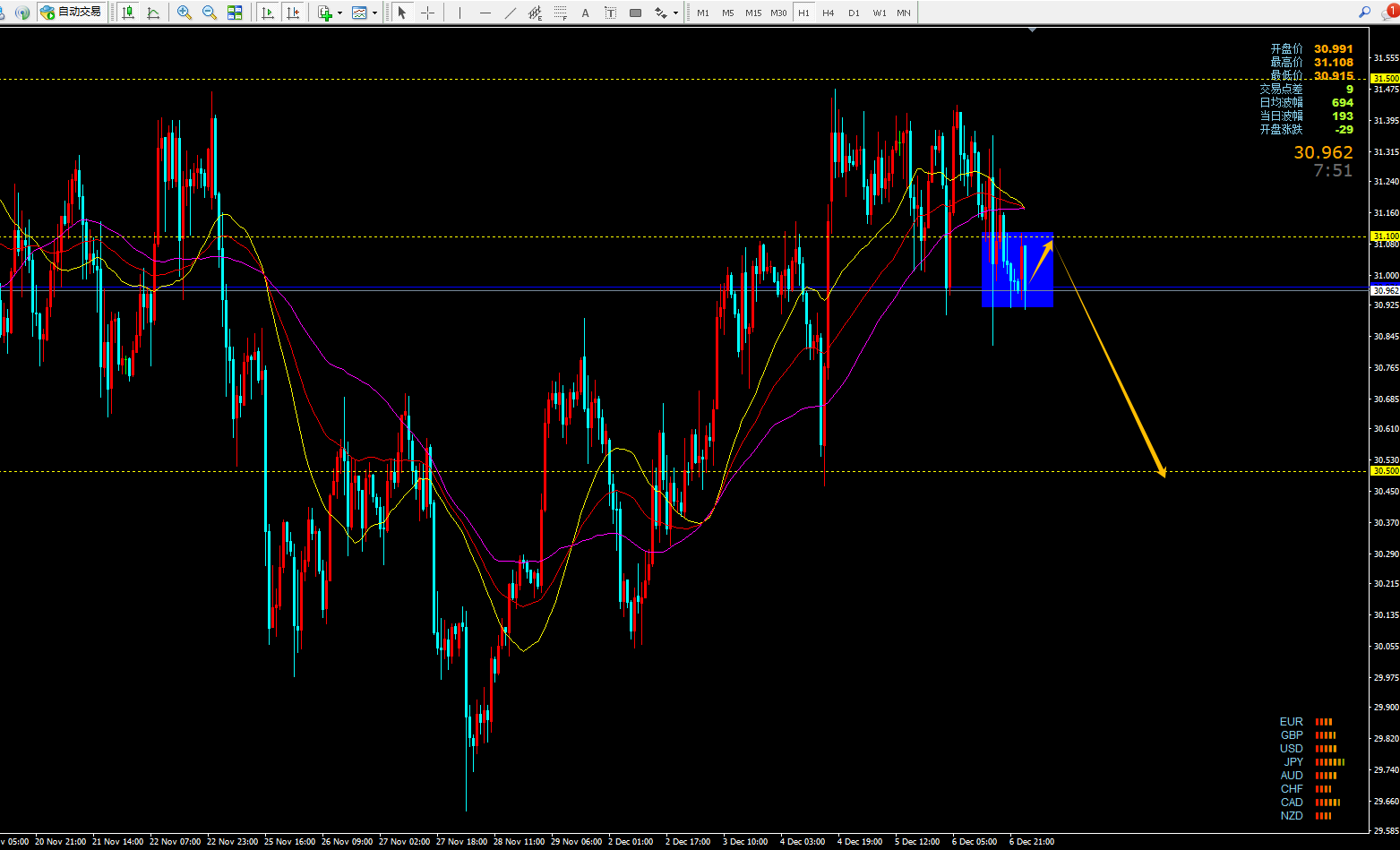Viewport: 1400px width, 850px height.
Task: Click the GBP currency strength row
Action: point(1309,735)
